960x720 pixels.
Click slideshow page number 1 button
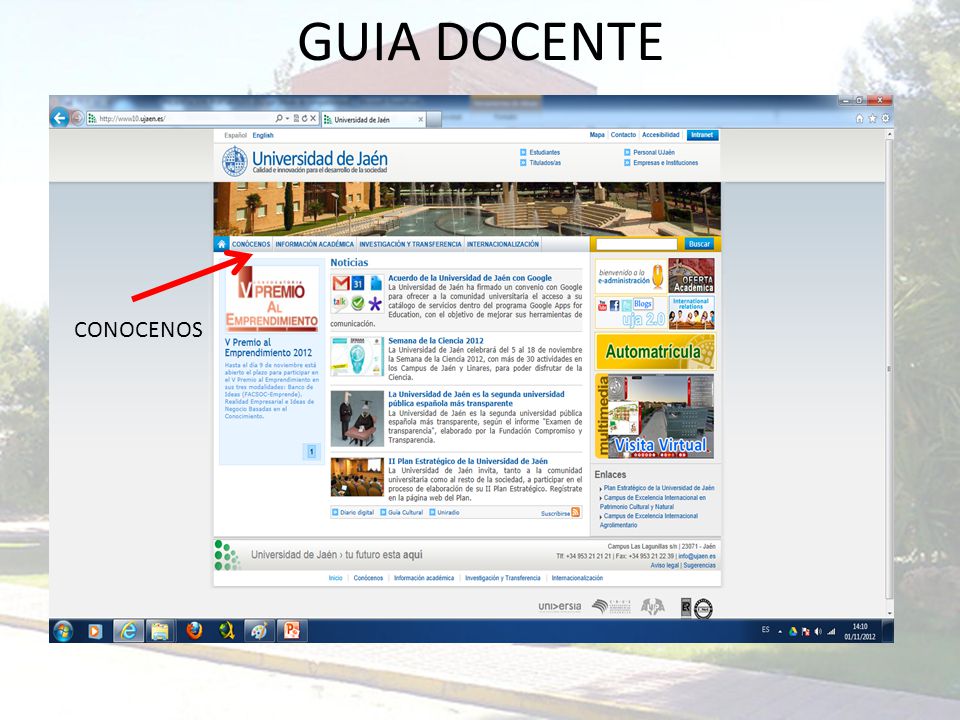coord(312,451)
